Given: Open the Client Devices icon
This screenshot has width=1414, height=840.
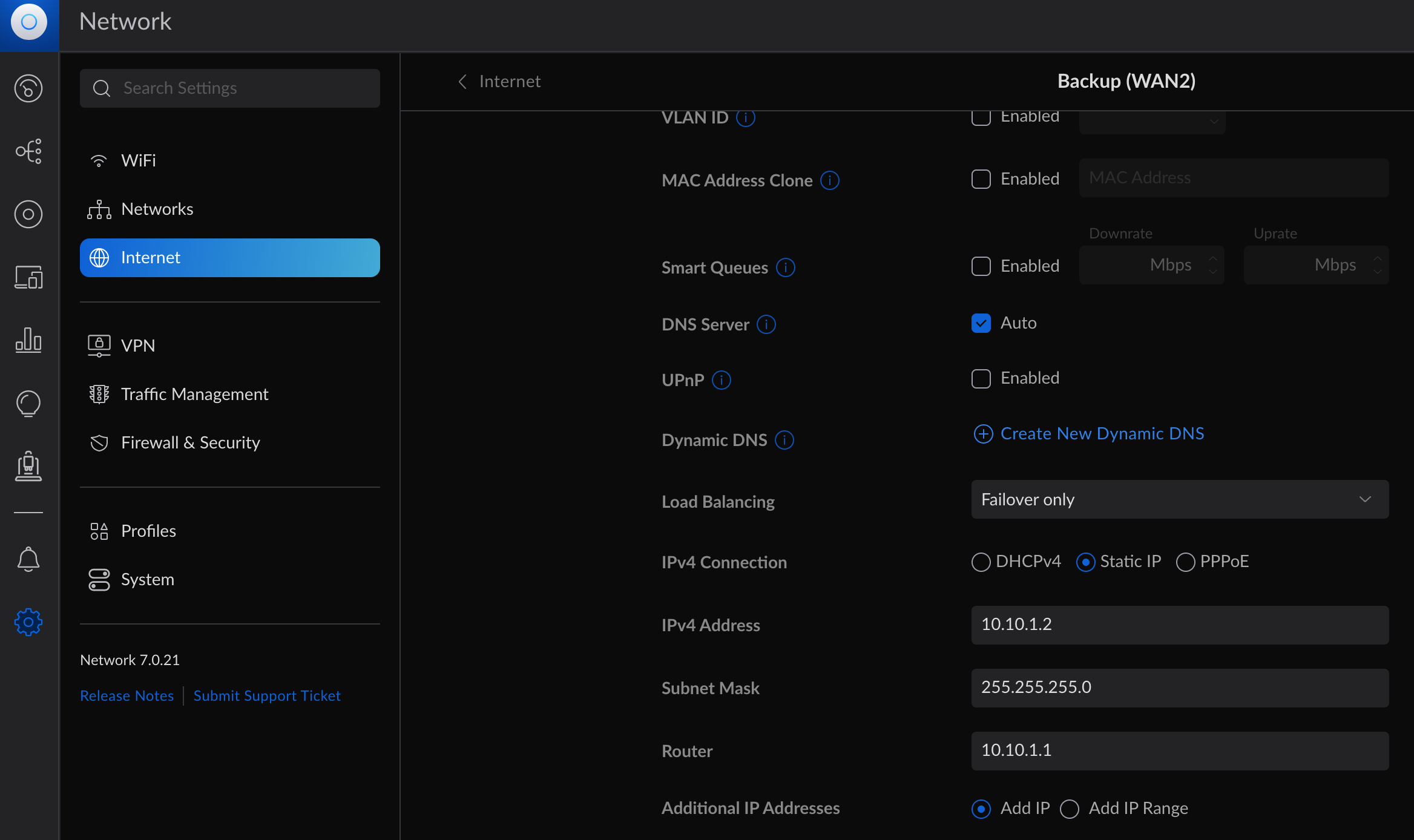Looking at the screenshot, I should (x=28, y=277).
